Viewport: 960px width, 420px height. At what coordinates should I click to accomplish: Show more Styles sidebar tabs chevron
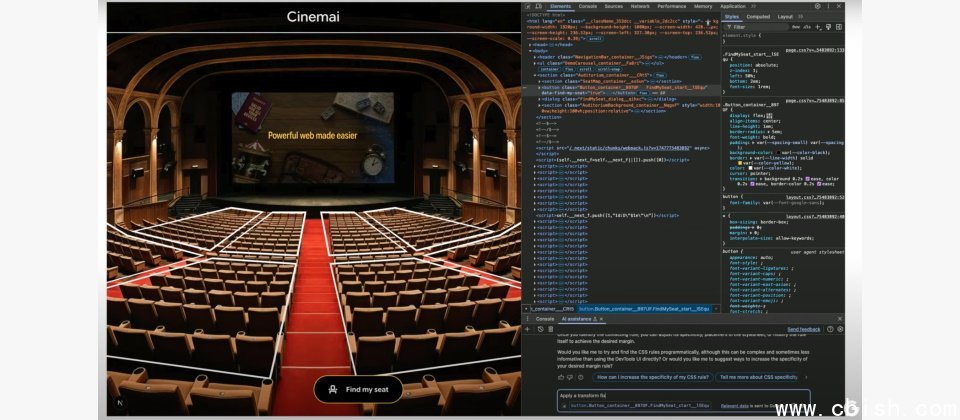(801, 17)
